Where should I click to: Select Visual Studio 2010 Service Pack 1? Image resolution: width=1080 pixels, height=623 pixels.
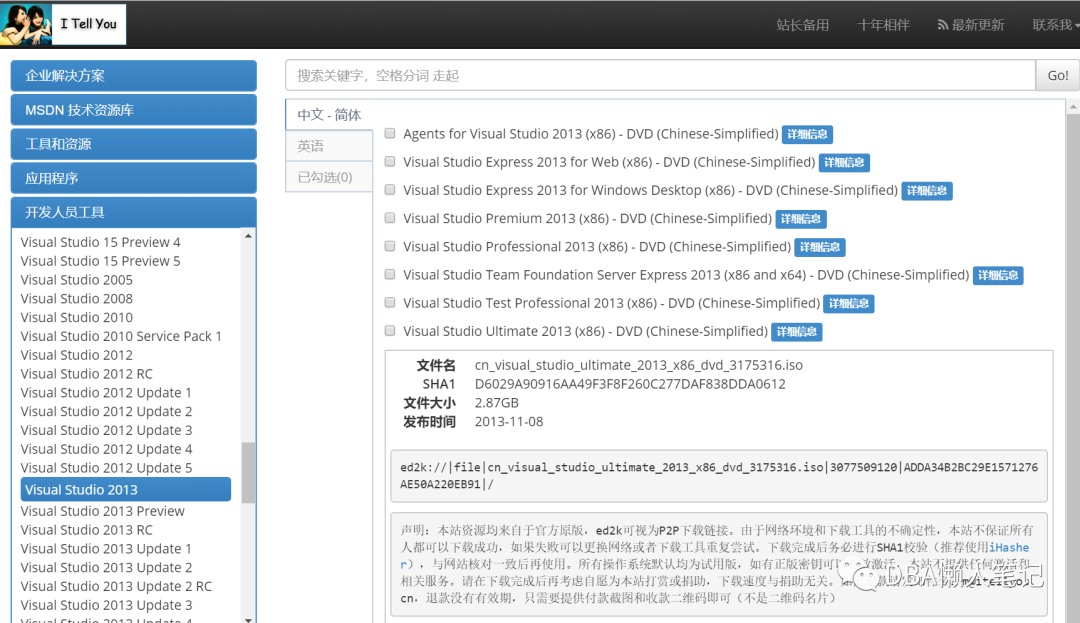(121, 336)
